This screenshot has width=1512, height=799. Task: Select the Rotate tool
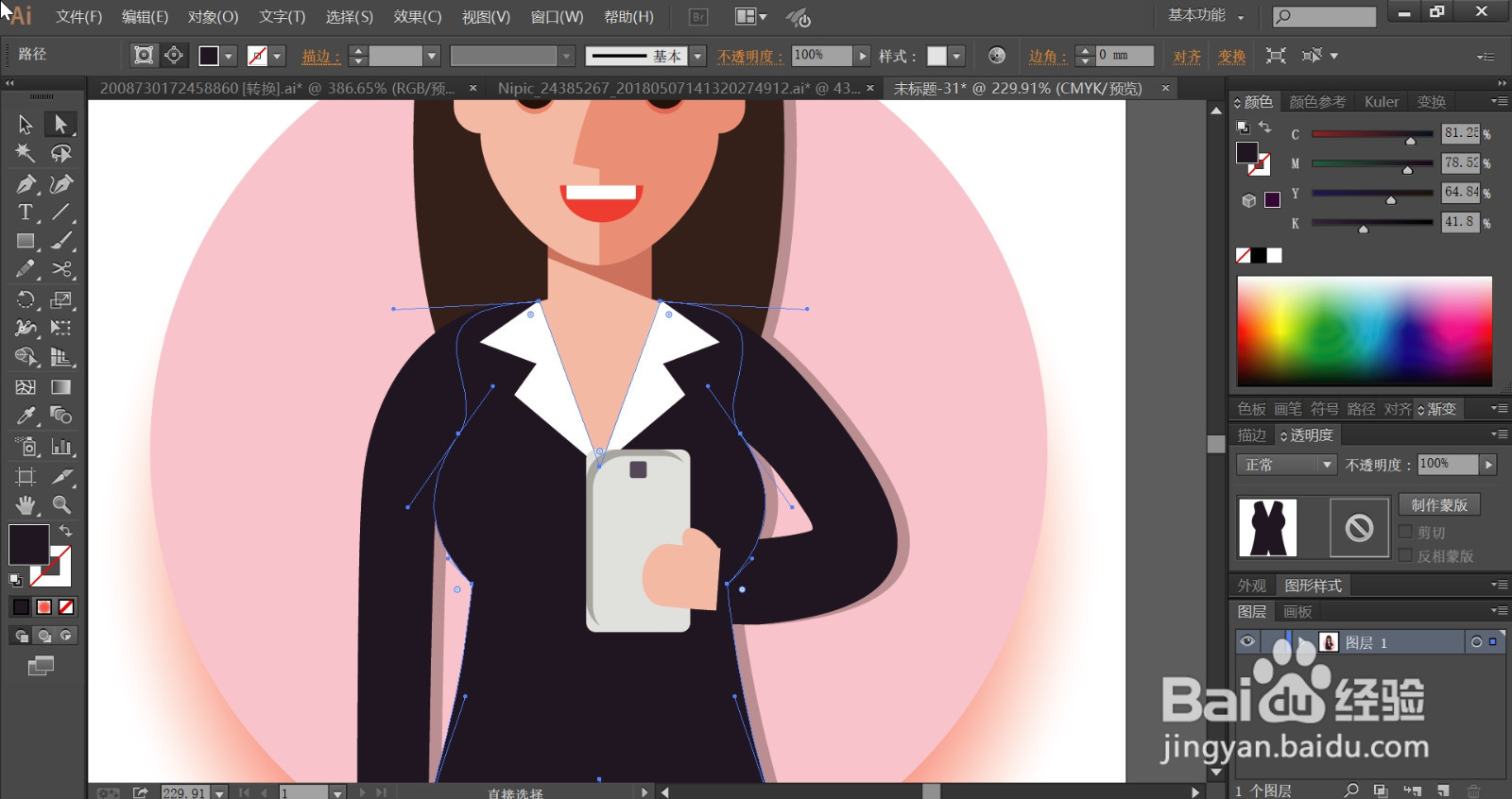pyautogui.click(x=26, y=300)
